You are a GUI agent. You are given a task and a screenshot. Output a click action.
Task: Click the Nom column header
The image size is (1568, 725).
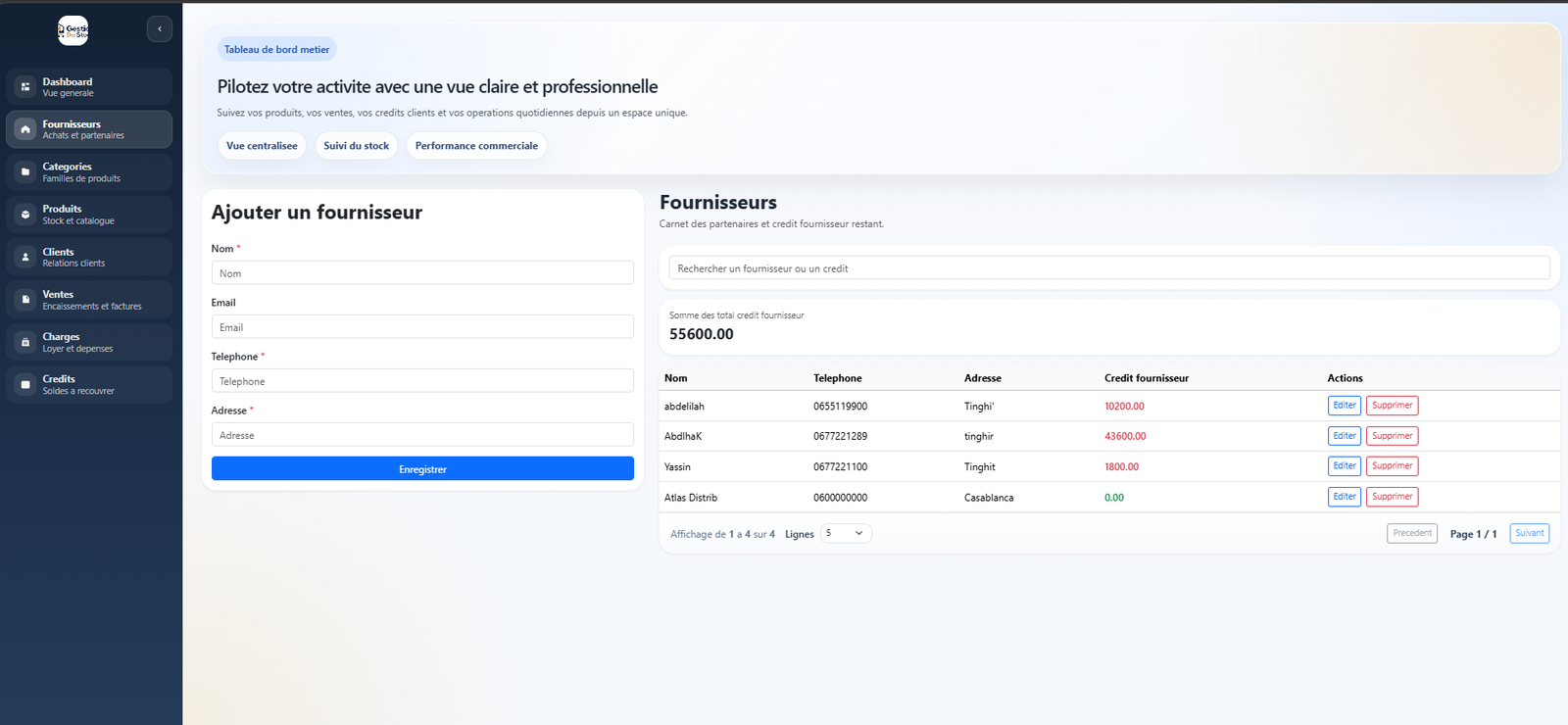tap(676, 378)
